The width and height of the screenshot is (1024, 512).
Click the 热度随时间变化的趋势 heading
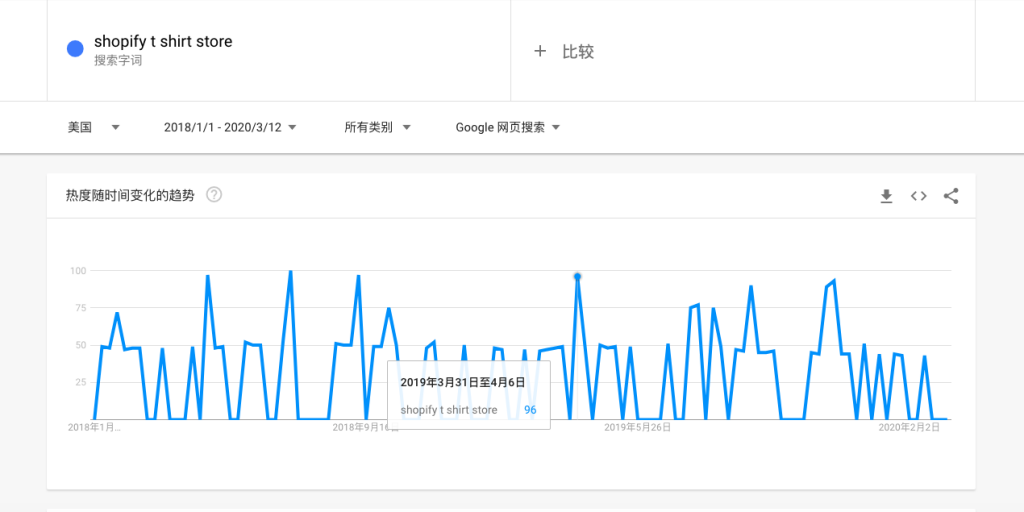pos(130,195)
